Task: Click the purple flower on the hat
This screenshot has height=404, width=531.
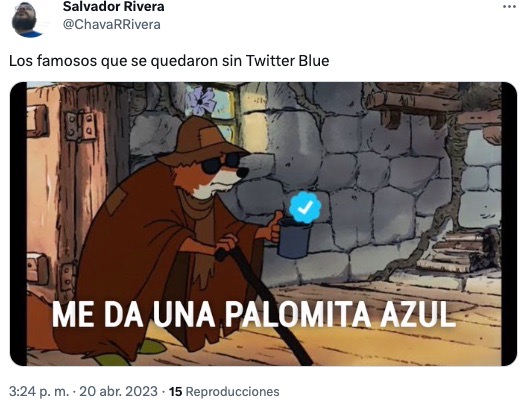Action: (201, 100)
